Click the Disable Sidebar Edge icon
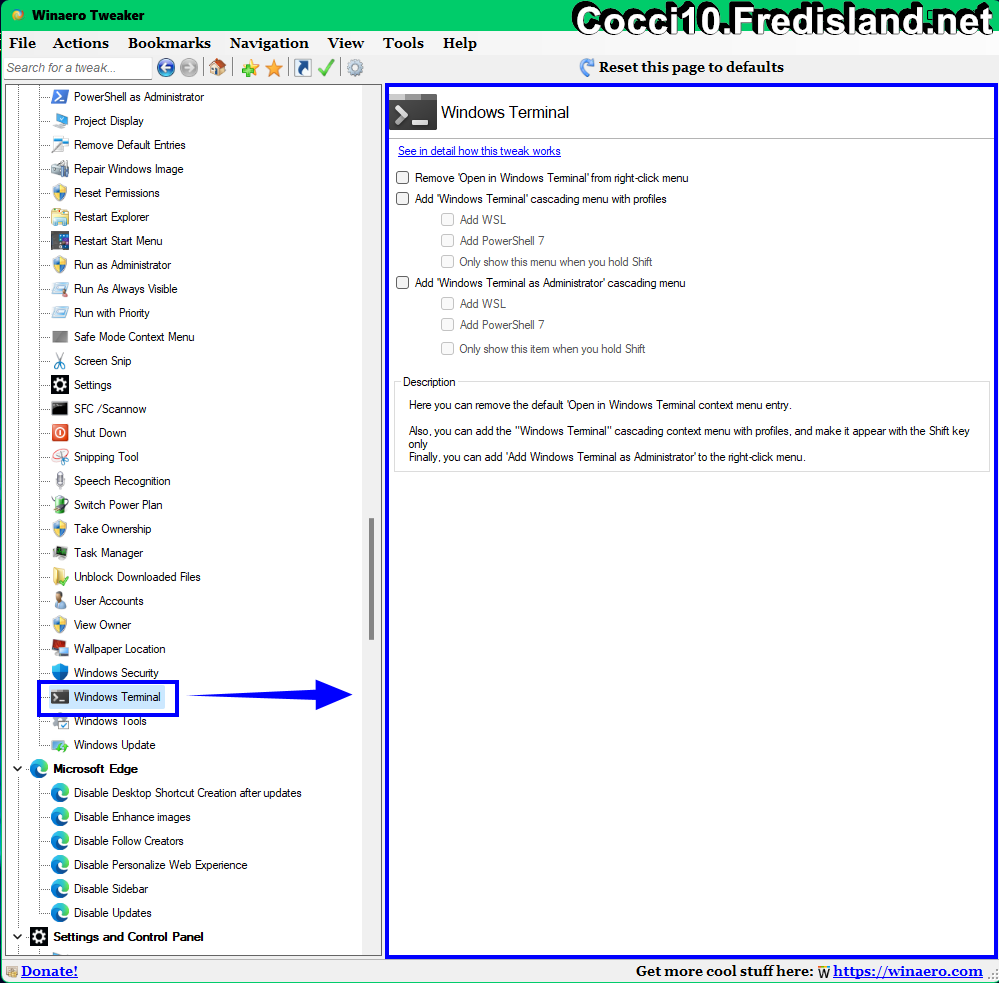Viewport: 999px width, 983px height. pyautogui.click(x=60, y=889)
